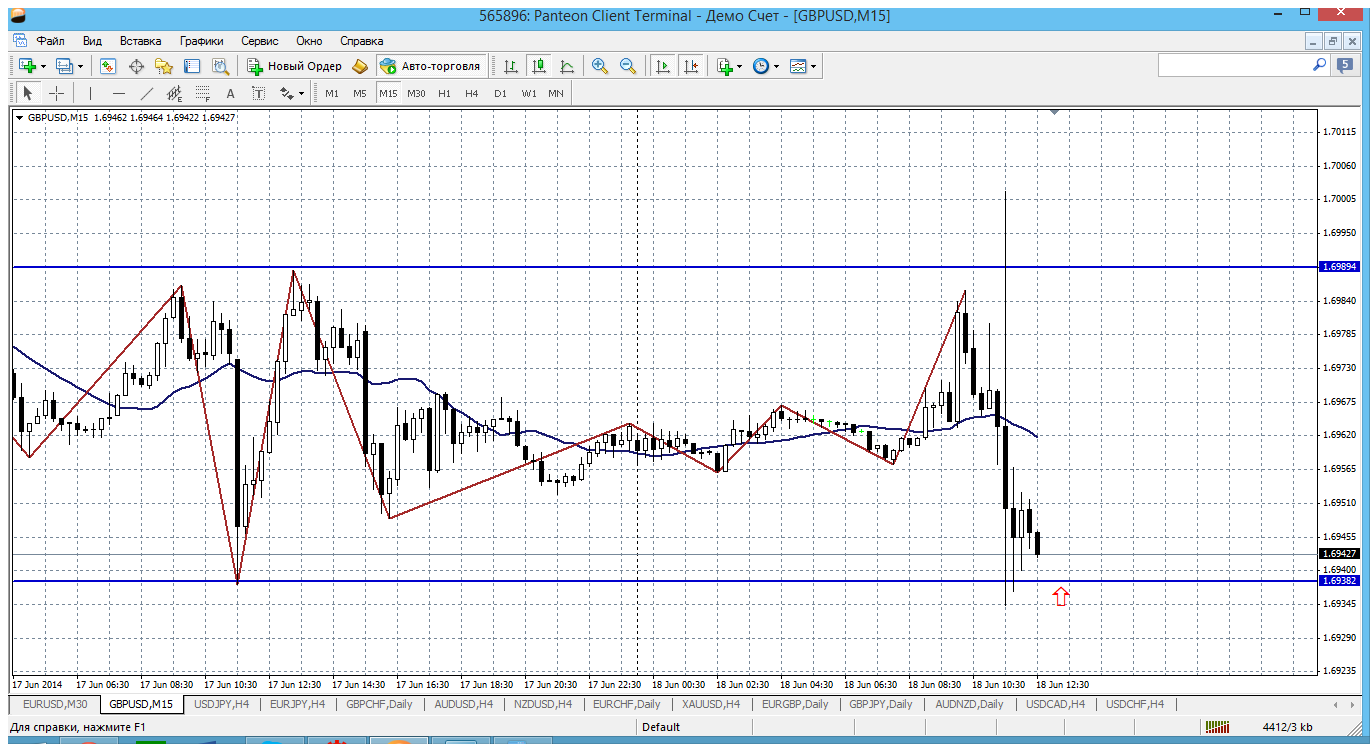1370x744 pixels.
Task: Switch chart to line chart mode
Action: pyautogui.click(x=567, y=66)
